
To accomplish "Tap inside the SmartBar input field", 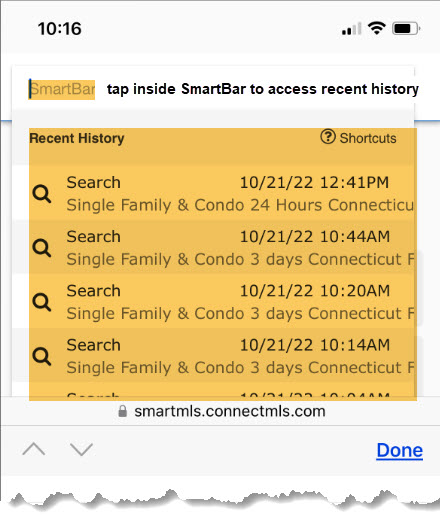I will (62, 89).
